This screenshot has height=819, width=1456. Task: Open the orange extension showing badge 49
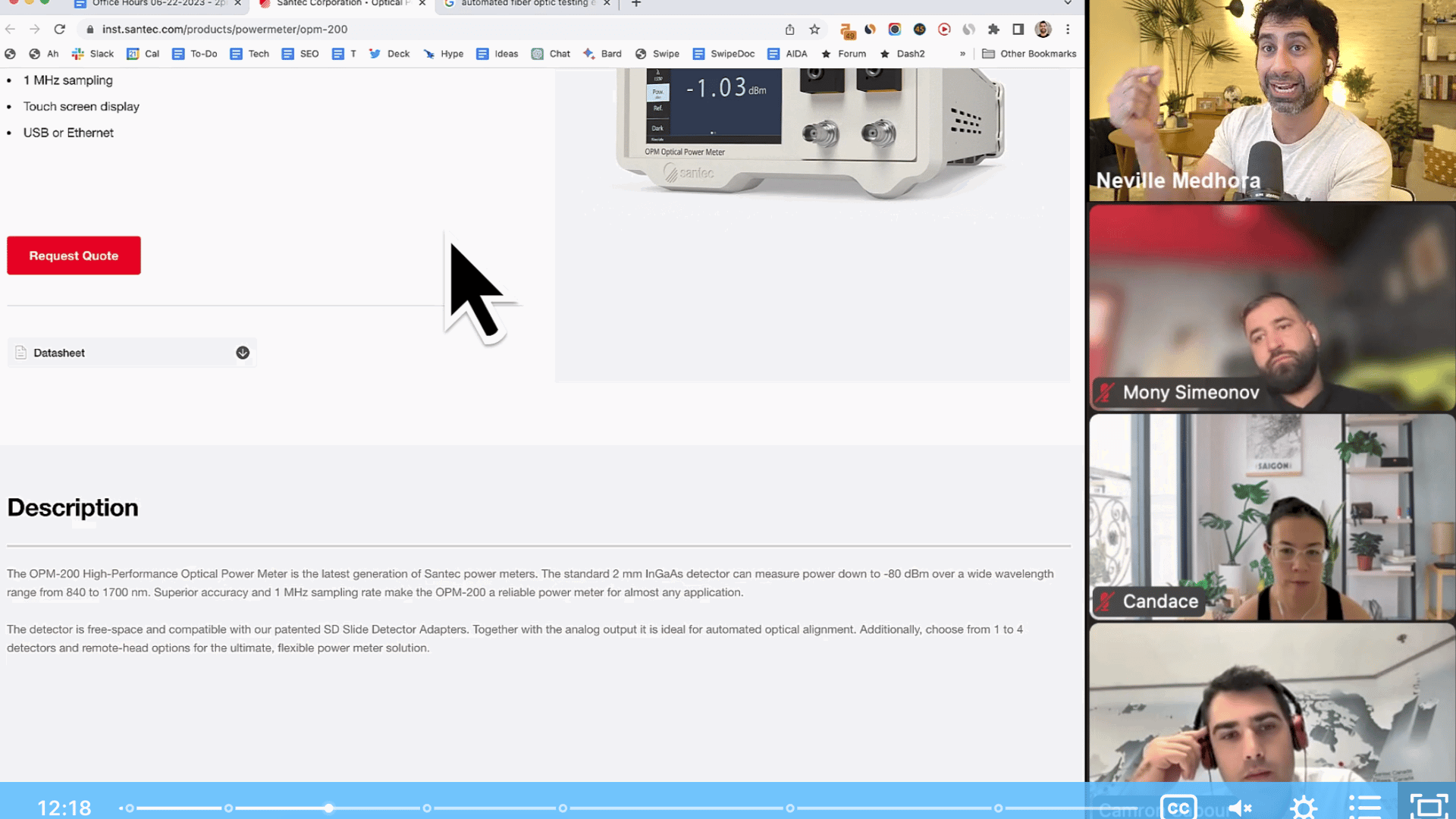[x=848, y=30]
